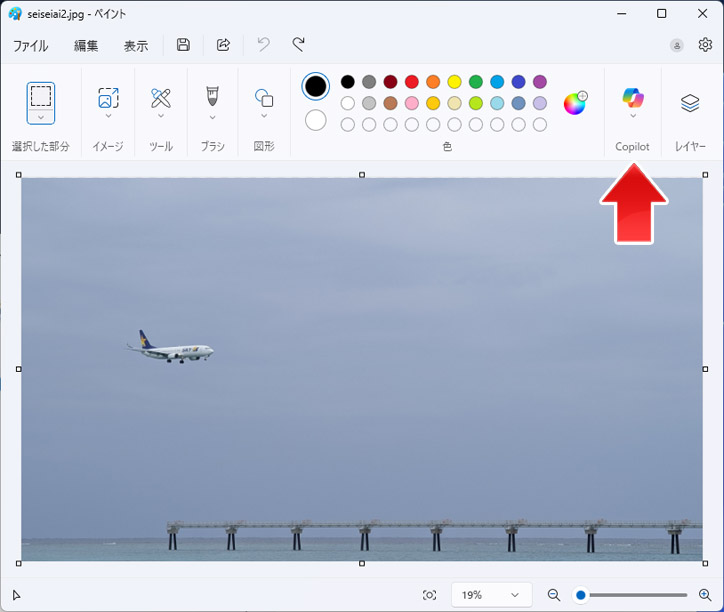Open the Tools pencil and eraser icon
Viewport: 724px width, 612px height.
[x=161, y=98]
